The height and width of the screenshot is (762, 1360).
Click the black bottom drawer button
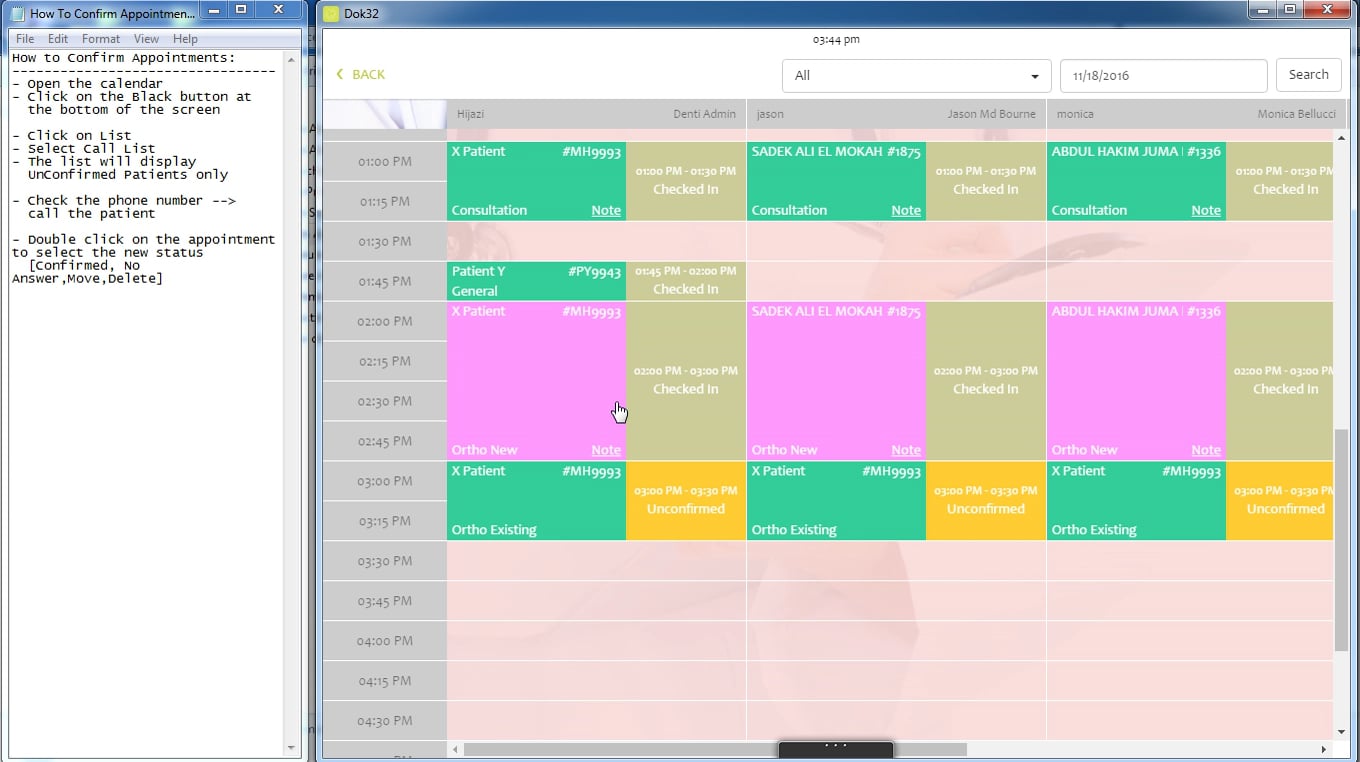(x=835, y=749)
